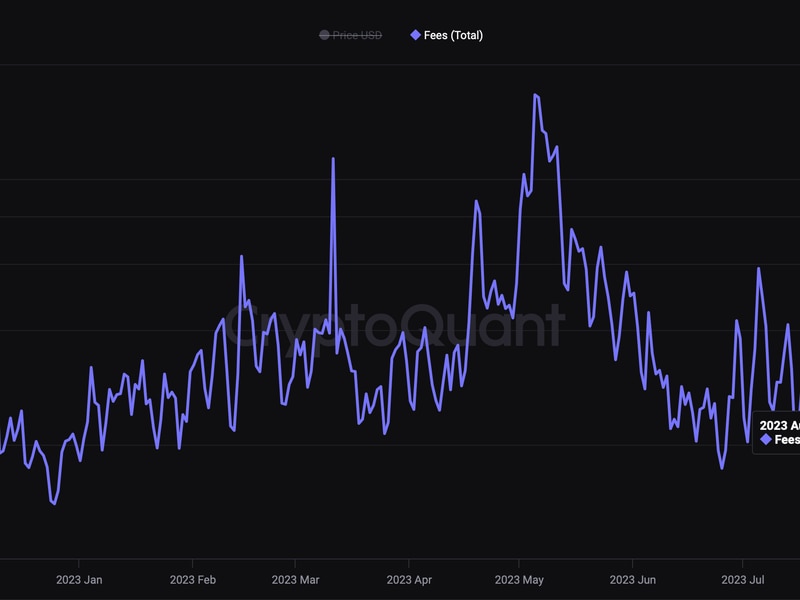Click the fees peak in early July
The width and height of the screenshot is (800, 600).
tap(759, 269)
